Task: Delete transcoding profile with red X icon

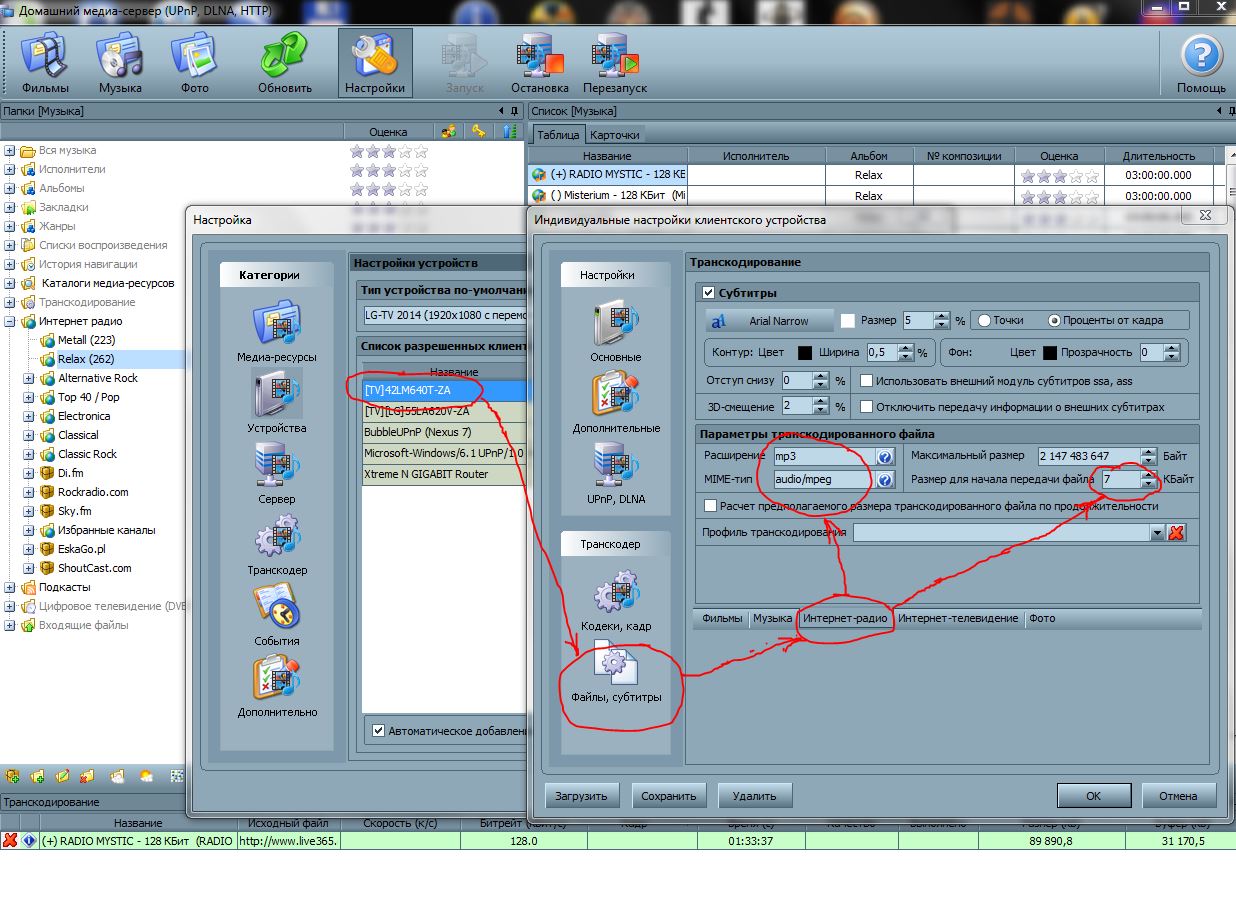Action: click(x=1177, y=533)
